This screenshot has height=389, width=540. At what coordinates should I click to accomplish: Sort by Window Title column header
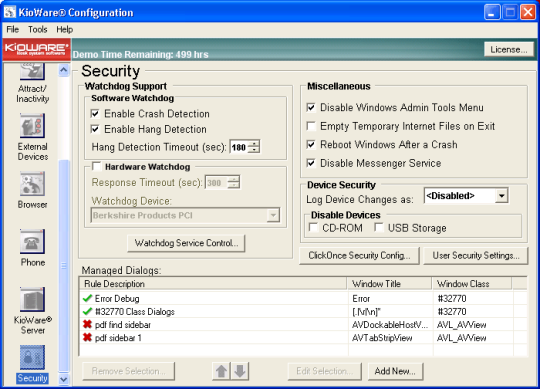[390, 284]
